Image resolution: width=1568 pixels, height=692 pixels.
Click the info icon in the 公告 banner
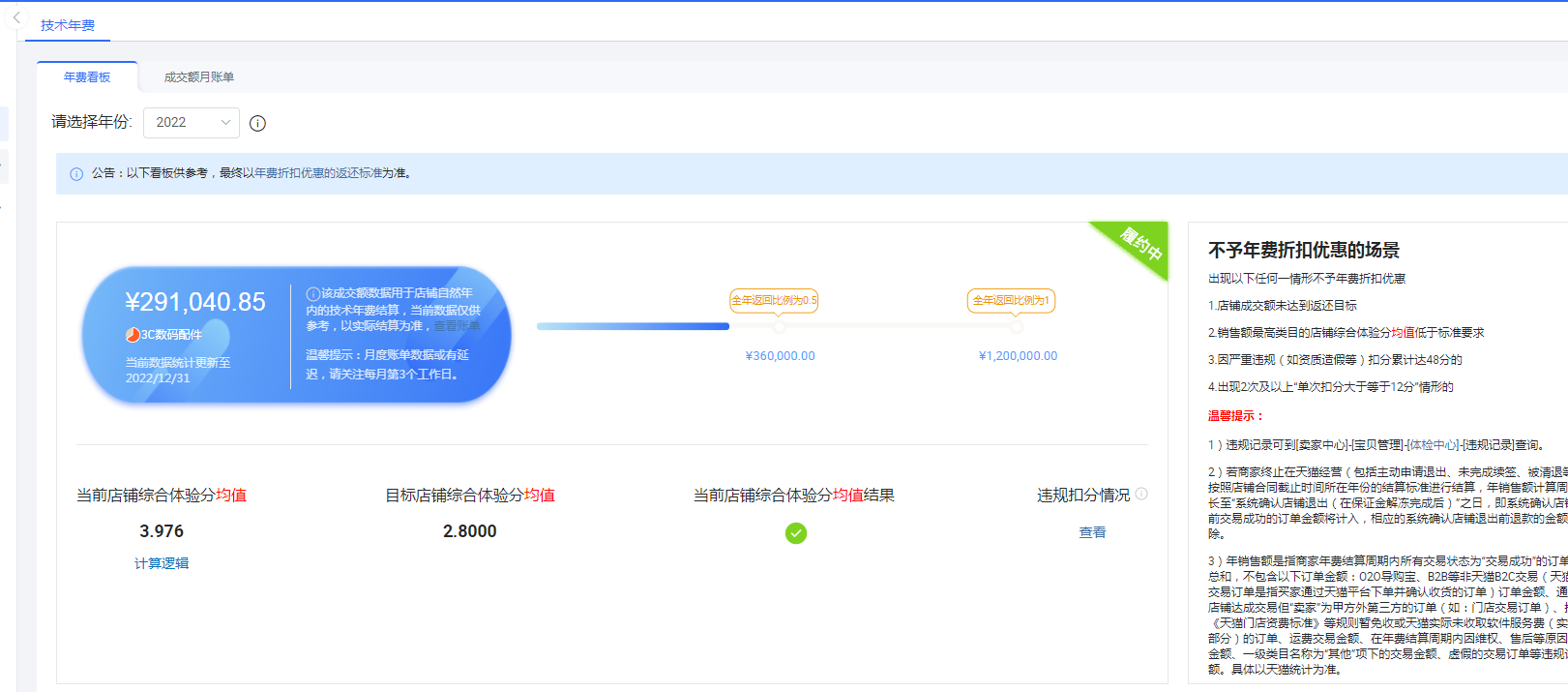(x=76, y=174)
